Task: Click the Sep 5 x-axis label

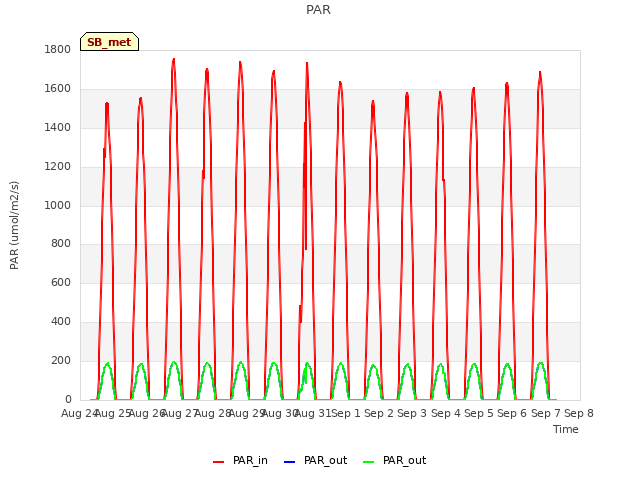Action: click(479, 413)
